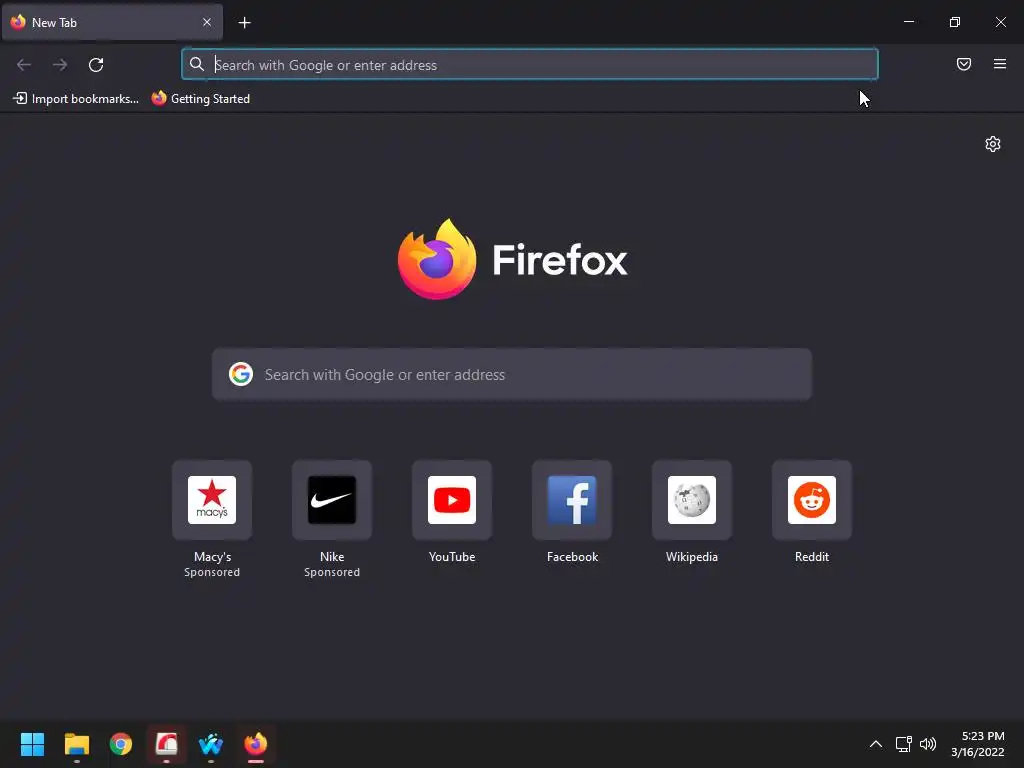
Task: Open new tab personalize gear icon
Action: click(x=993, y=144)
